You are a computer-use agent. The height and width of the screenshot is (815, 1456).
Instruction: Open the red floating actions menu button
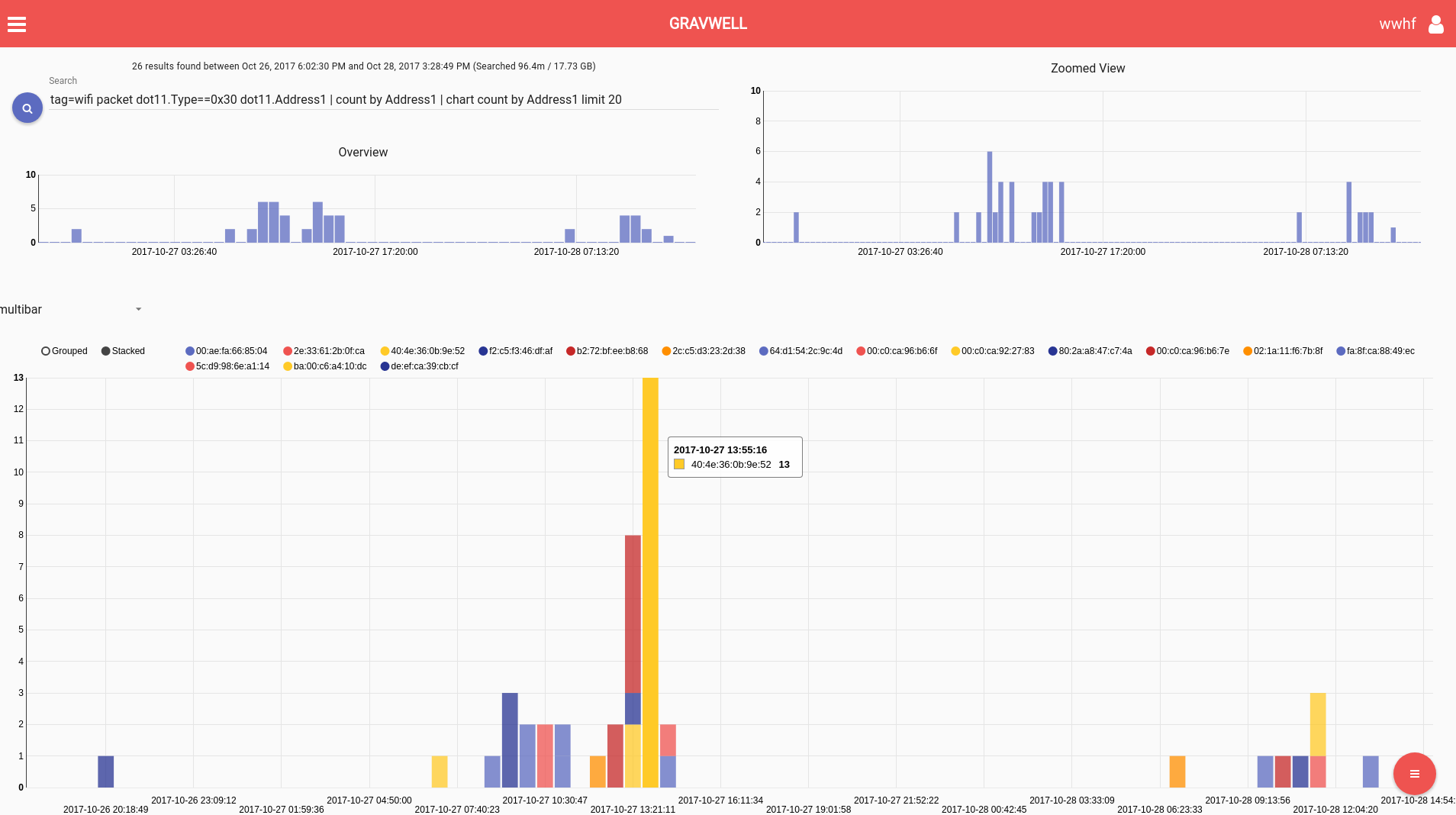1414,774
